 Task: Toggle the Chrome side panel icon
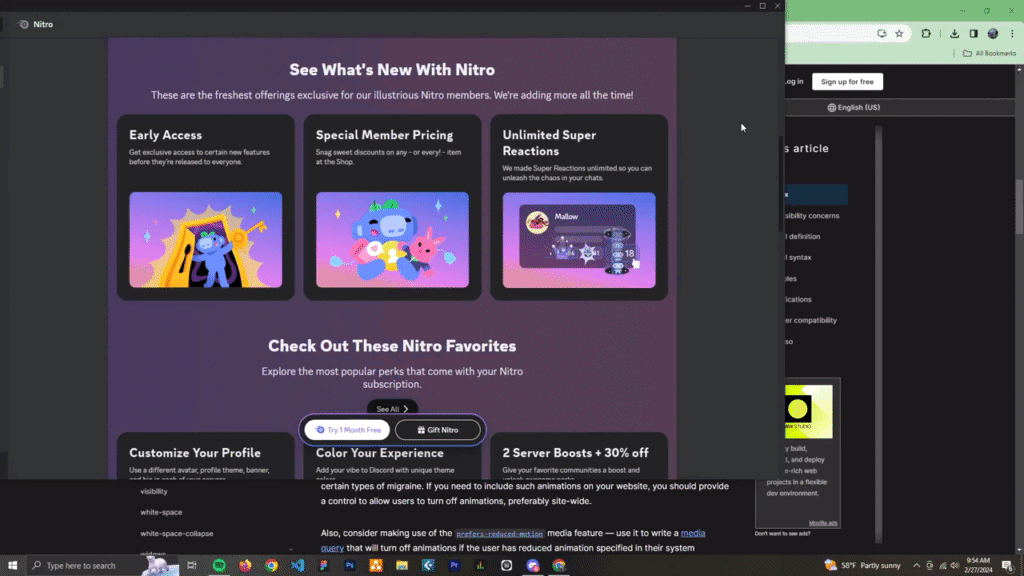974,33
